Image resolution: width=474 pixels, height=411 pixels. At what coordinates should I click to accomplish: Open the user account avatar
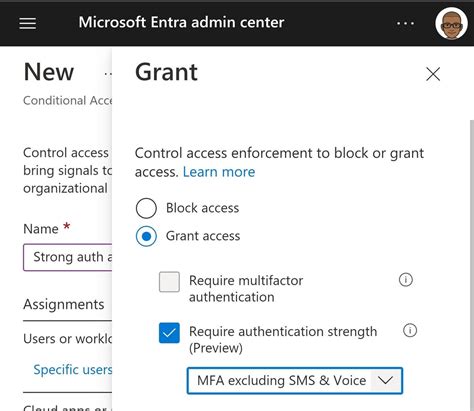(451, 24)
